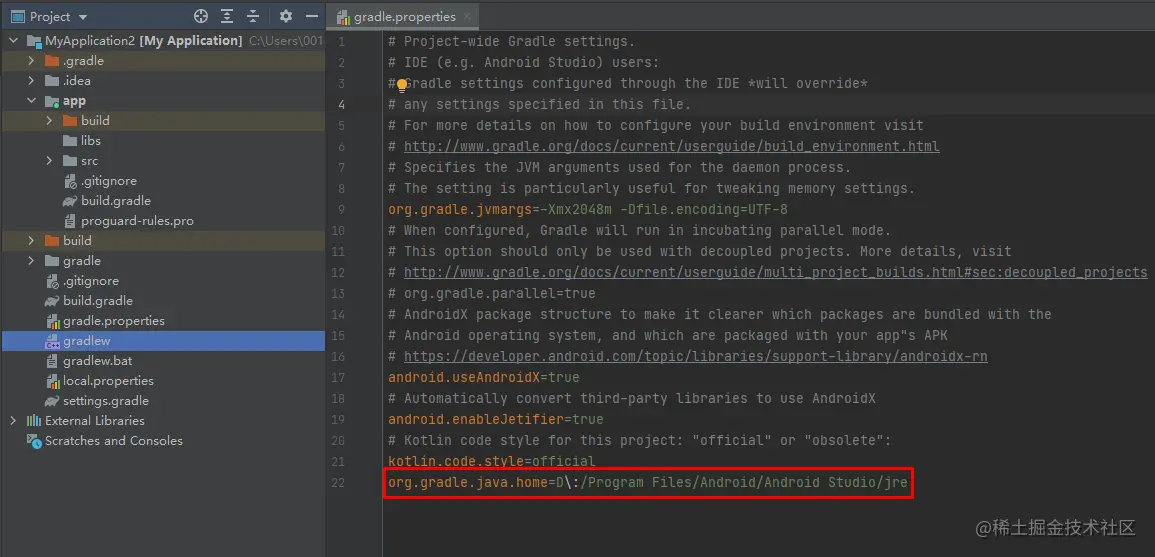This screenshot has width=1155, height=557.
Task: Open the build_environment.html documentation link
Action: [671, 146]
